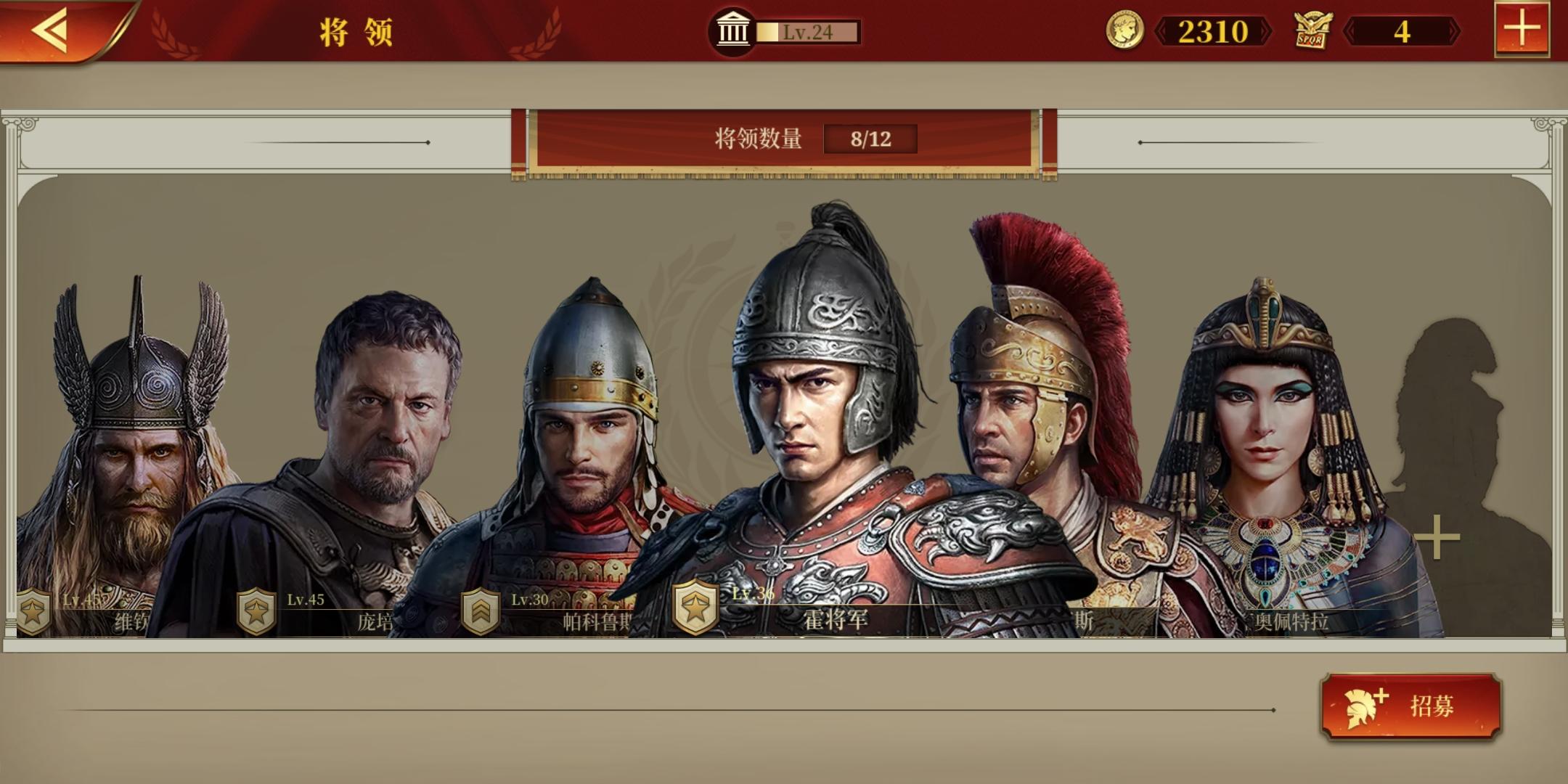Click 庞培's star rank shield badge
The image size is (1568, 784).
pos(256,612)
